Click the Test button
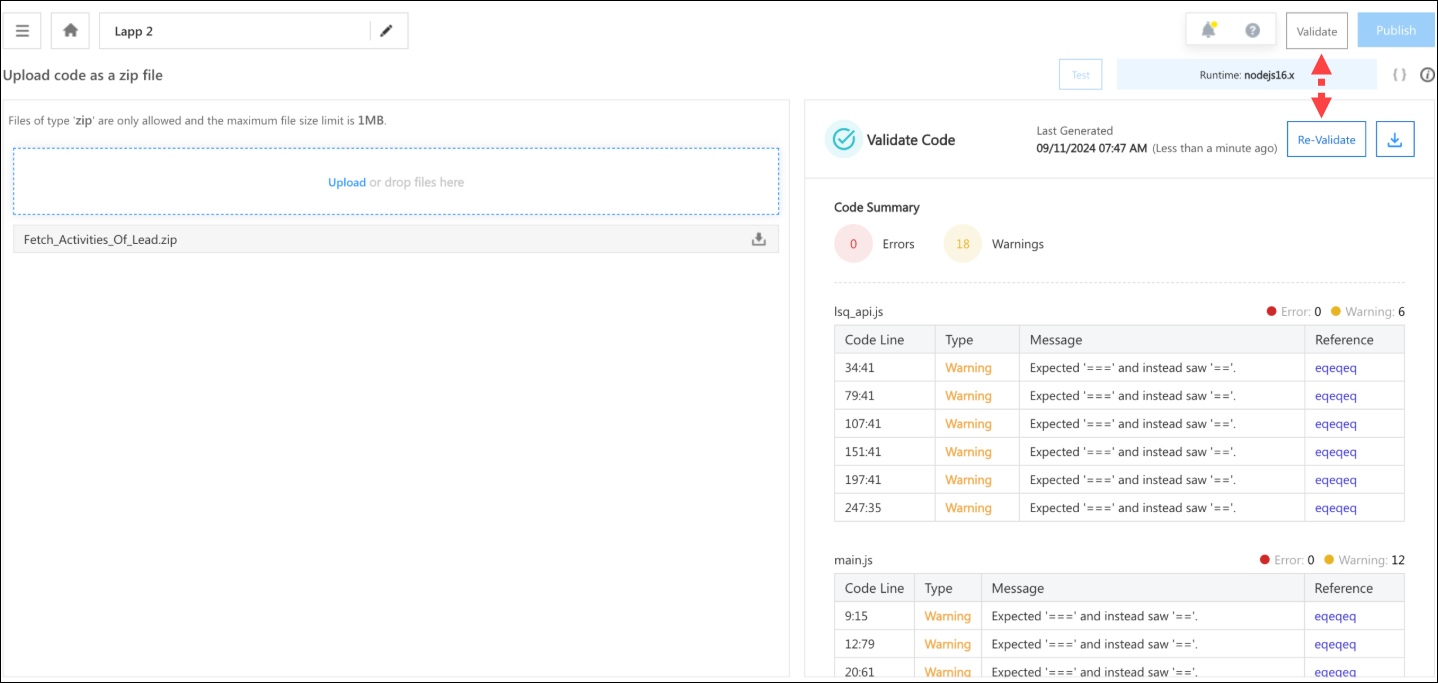The height and width of the screenshot is (683, 1438). pyautogui.click(x=1081, y=74)
